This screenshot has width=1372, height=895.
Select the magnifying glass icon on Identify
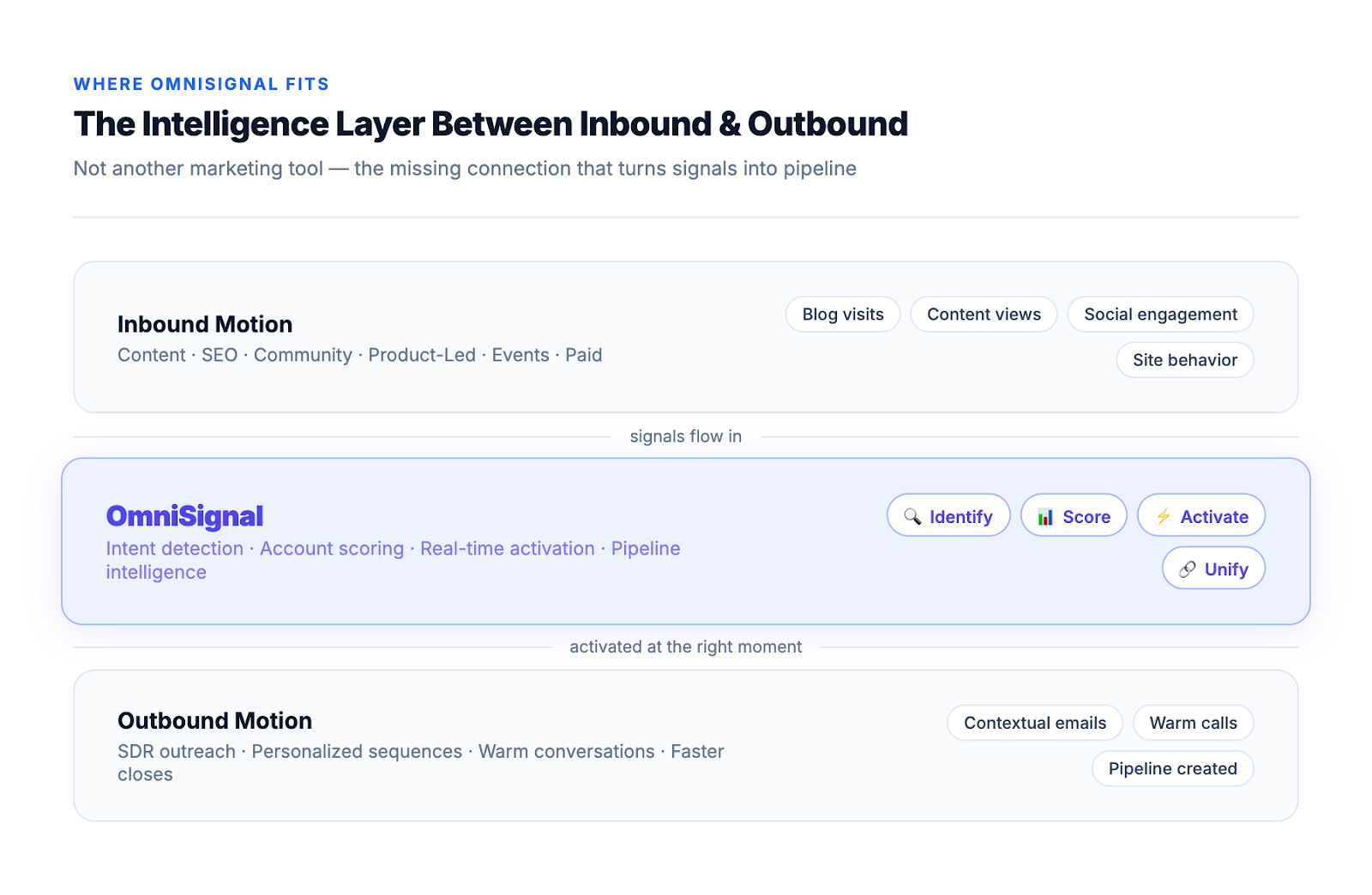[x=912, y=516]
